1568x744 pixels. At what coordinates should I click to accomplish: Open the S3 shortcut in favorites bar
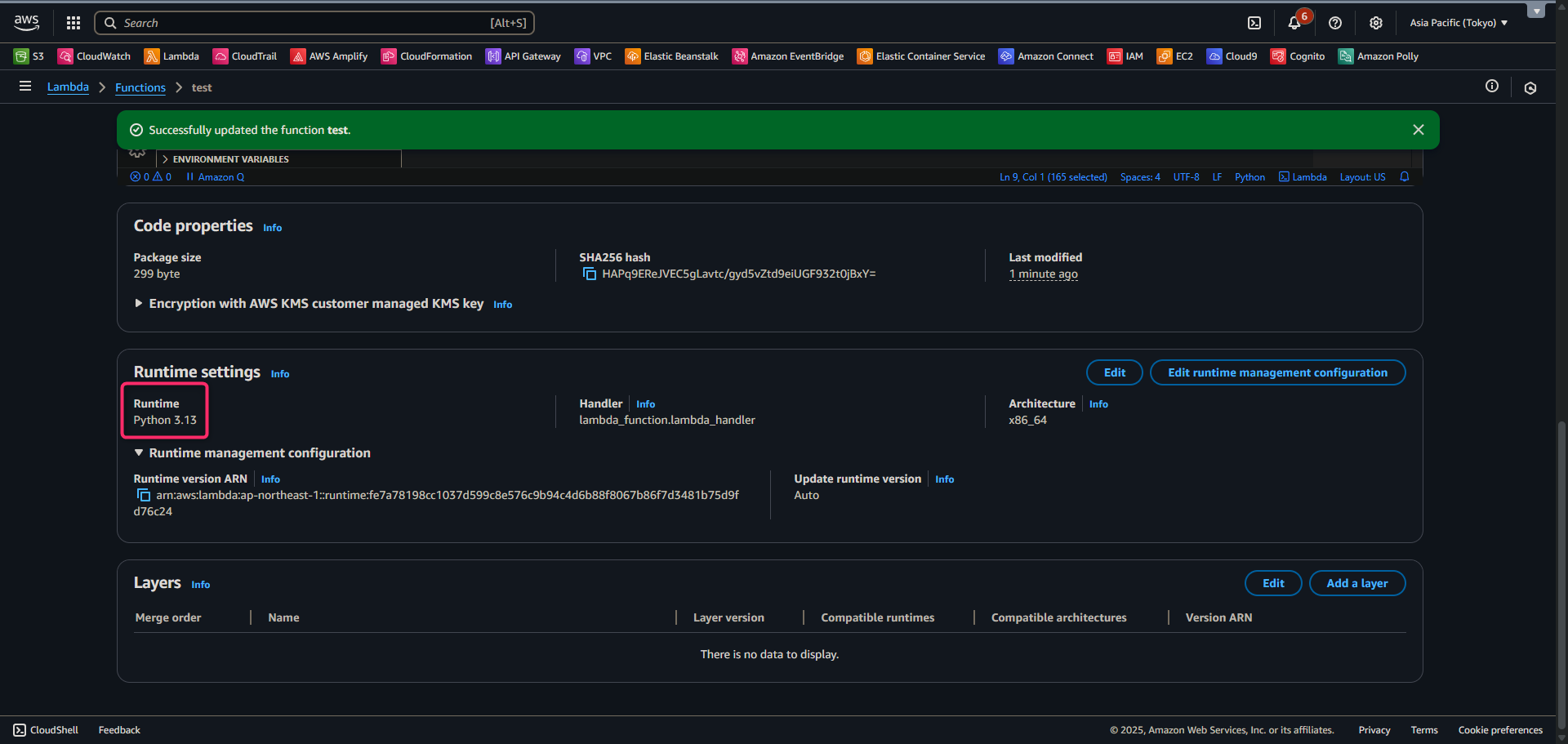click(29, 56)
